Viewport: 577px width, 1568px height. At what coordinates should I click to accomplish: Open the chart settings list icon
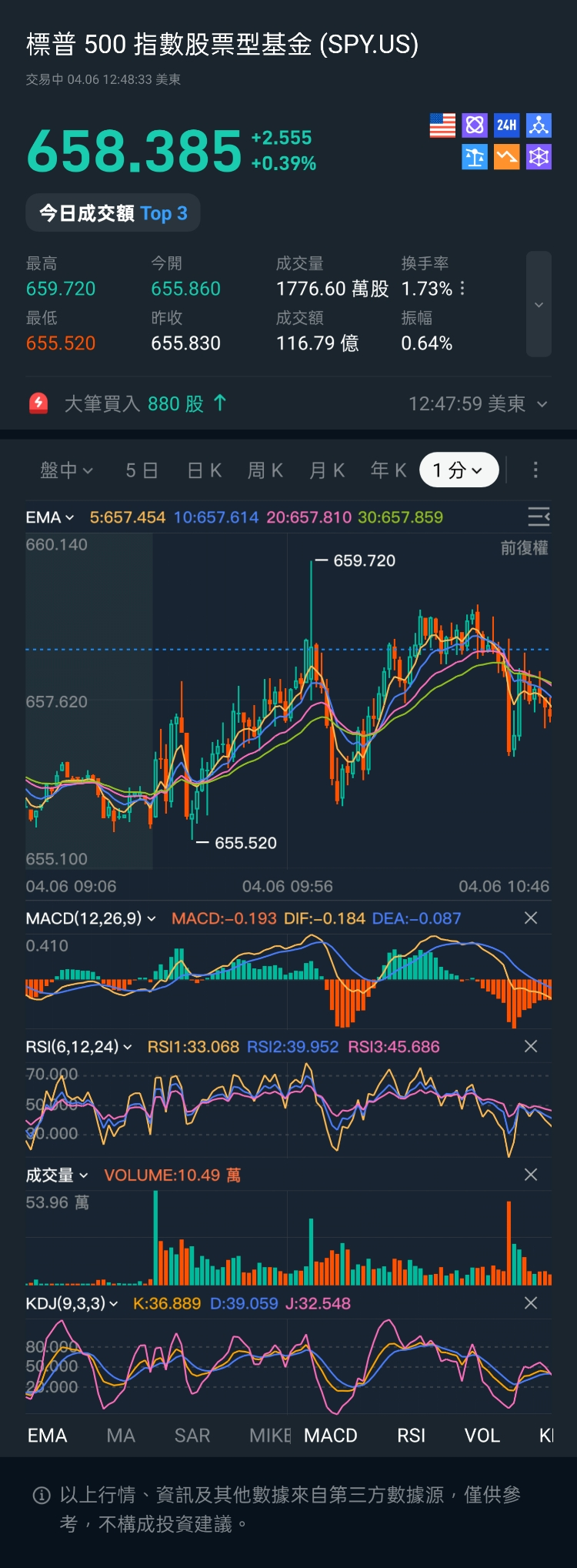(539, 517)
